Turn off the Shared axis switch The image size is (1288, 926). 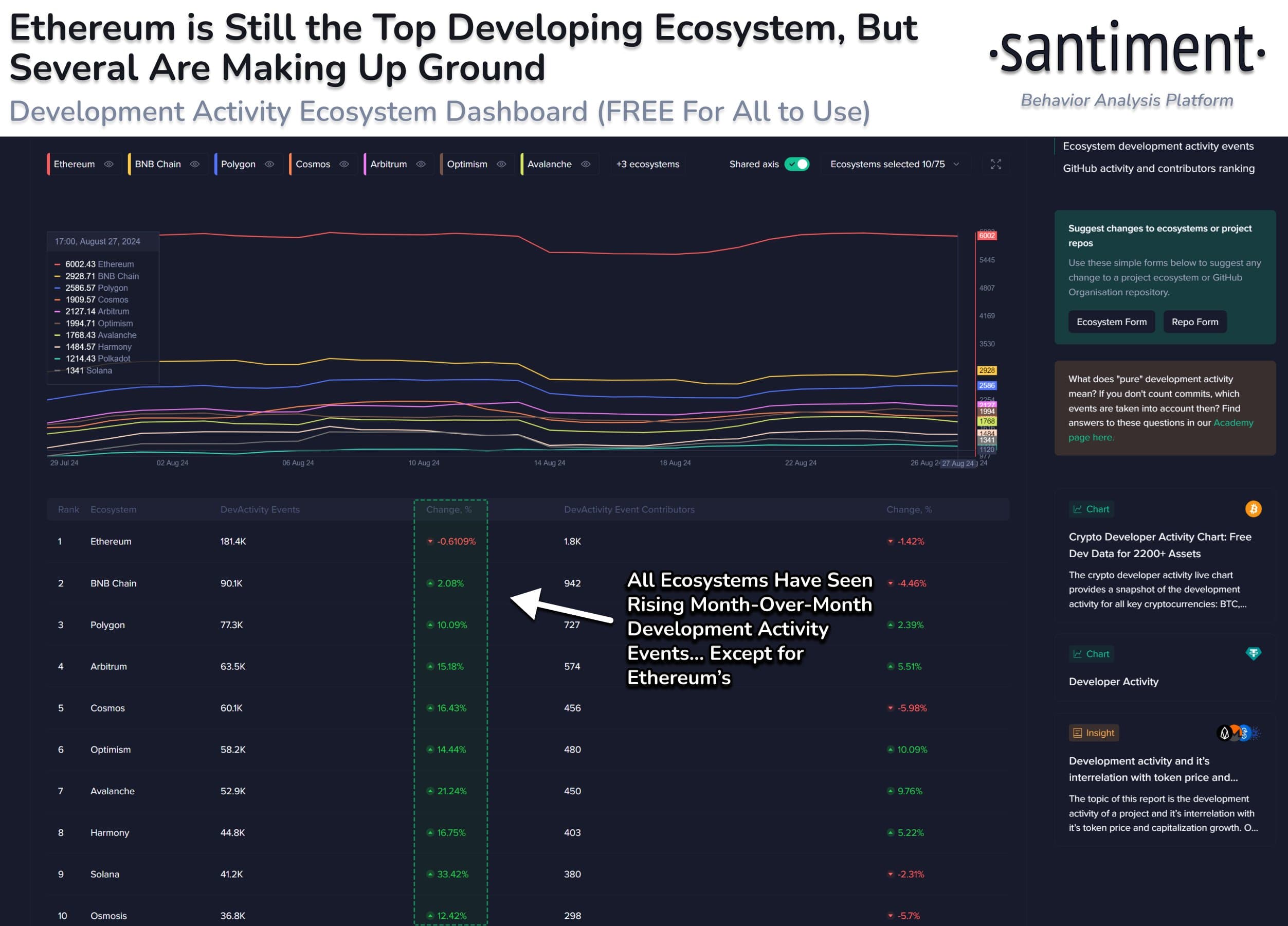[x=796, y=164]
